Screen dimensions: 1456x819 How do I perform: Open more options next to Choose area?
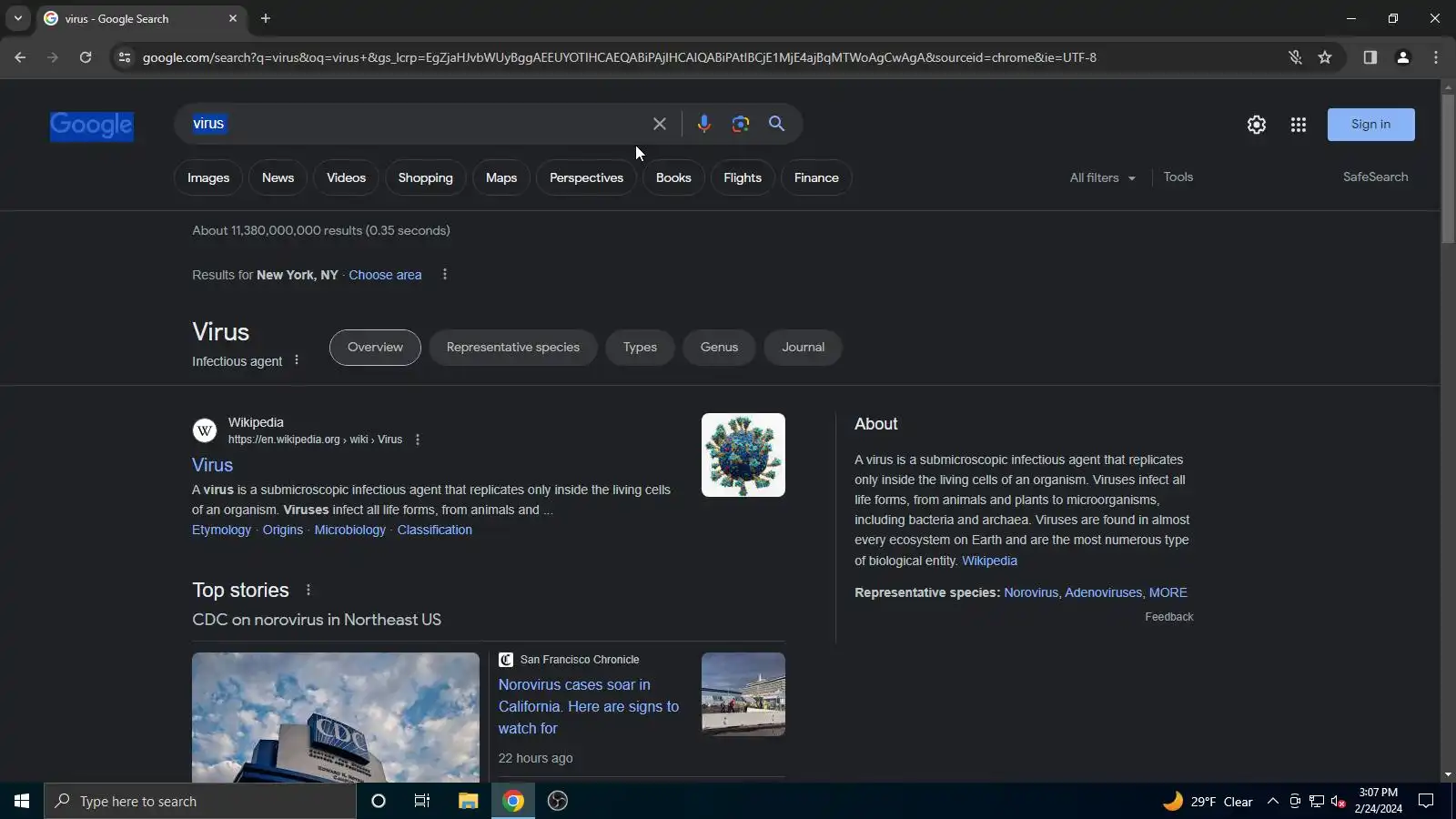click(444, 275)
